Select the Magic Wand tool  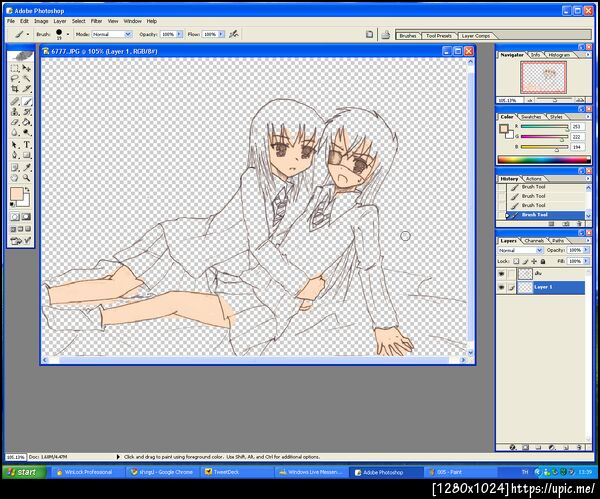click(26, 78)
